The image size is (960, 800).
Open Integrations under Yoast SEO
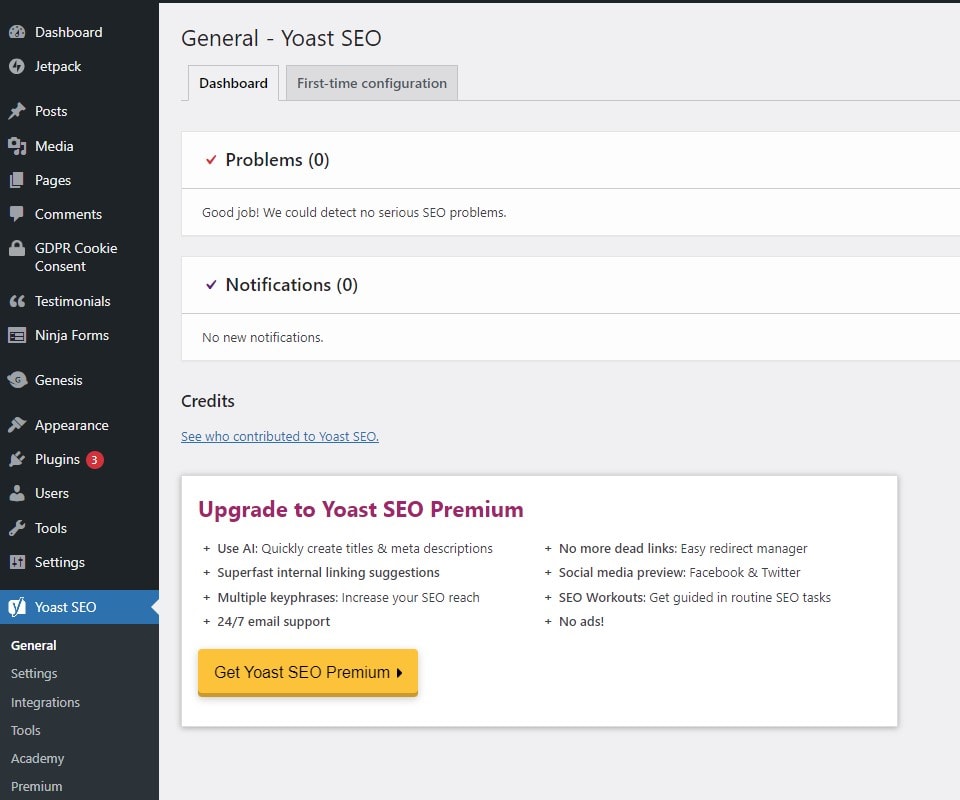[45, 702]
